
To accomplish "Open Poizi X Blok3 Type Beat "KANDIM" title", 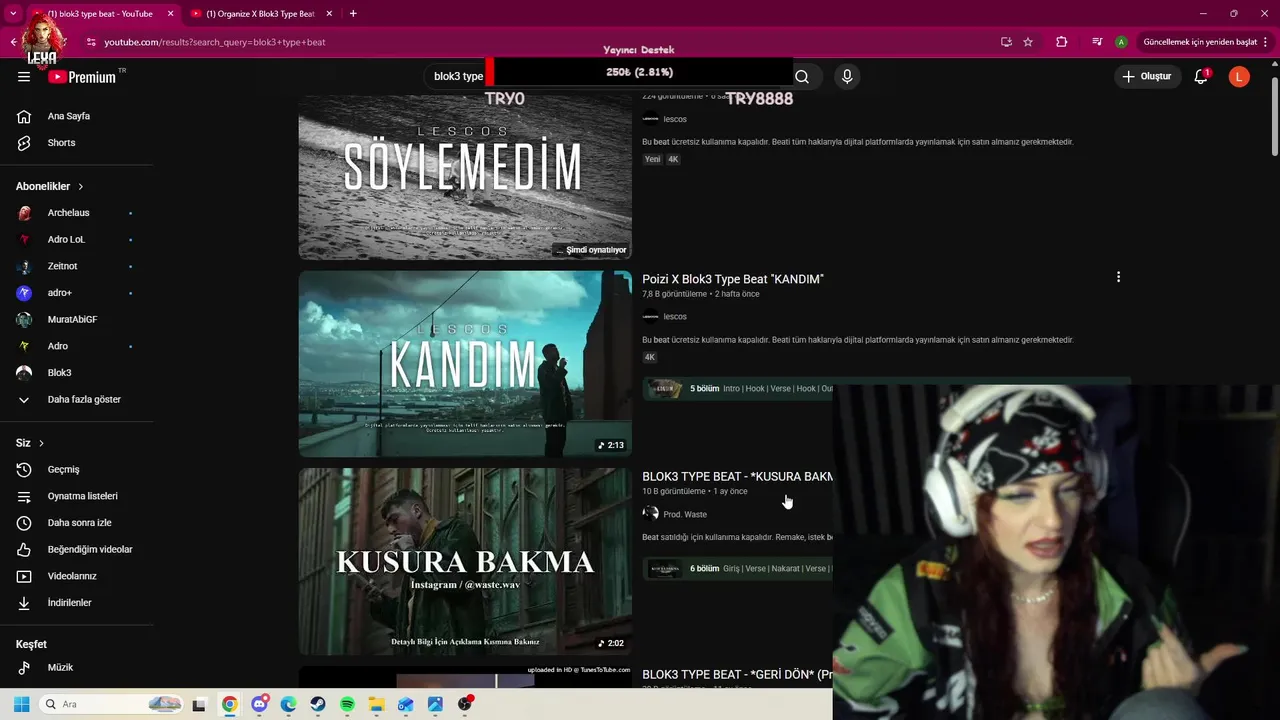I will click(733, 279).
